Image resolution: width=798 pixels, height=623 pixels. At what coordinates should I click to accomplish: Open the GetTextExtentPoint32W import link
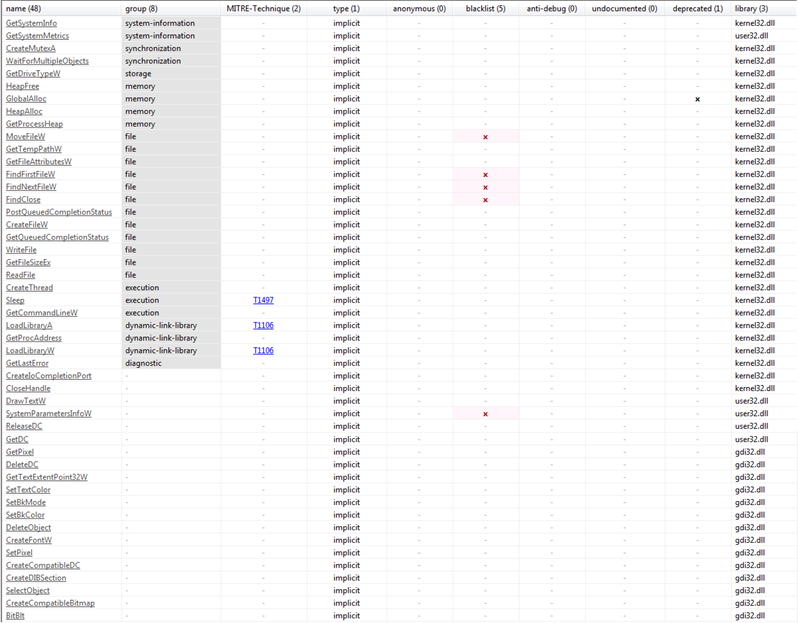[x=47, y=477]
